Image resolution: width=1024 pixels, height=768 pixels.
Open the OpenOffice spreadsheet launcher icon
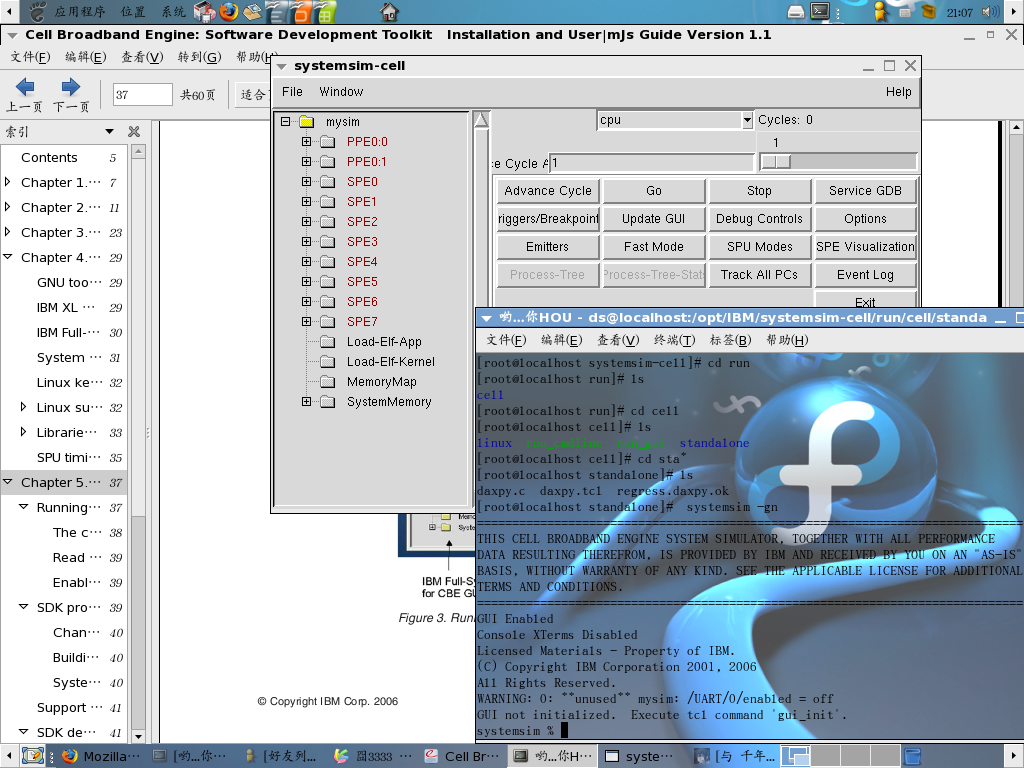324,11
